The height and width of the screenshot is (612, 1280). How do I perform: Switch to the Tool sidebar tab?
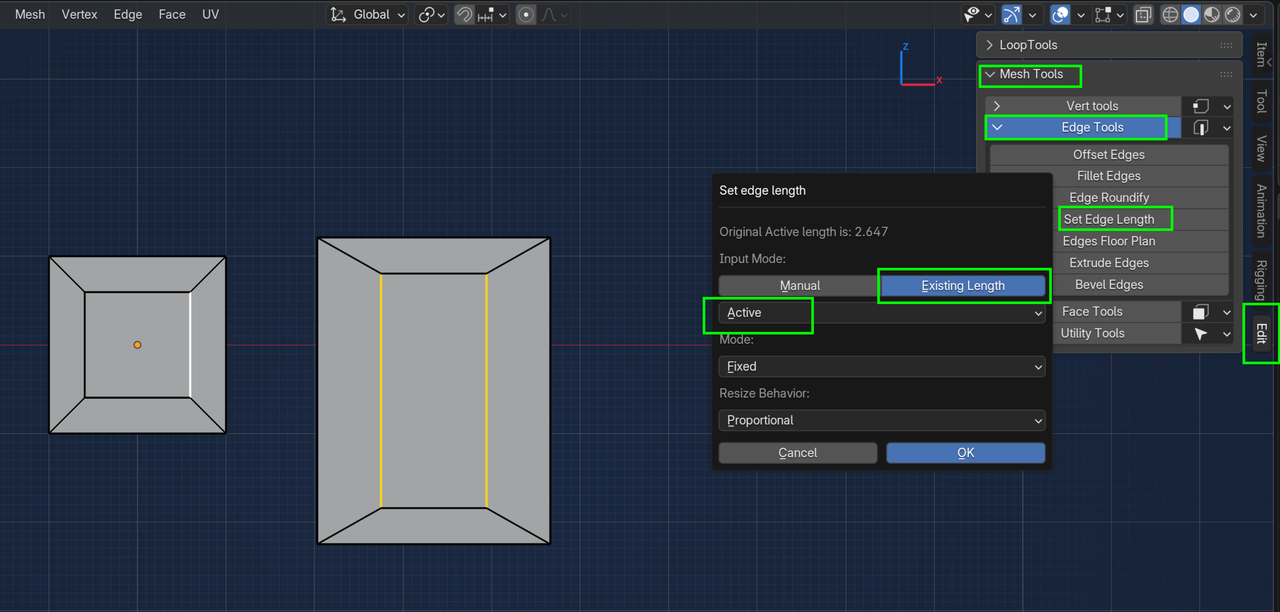(x=1261, y=101)
